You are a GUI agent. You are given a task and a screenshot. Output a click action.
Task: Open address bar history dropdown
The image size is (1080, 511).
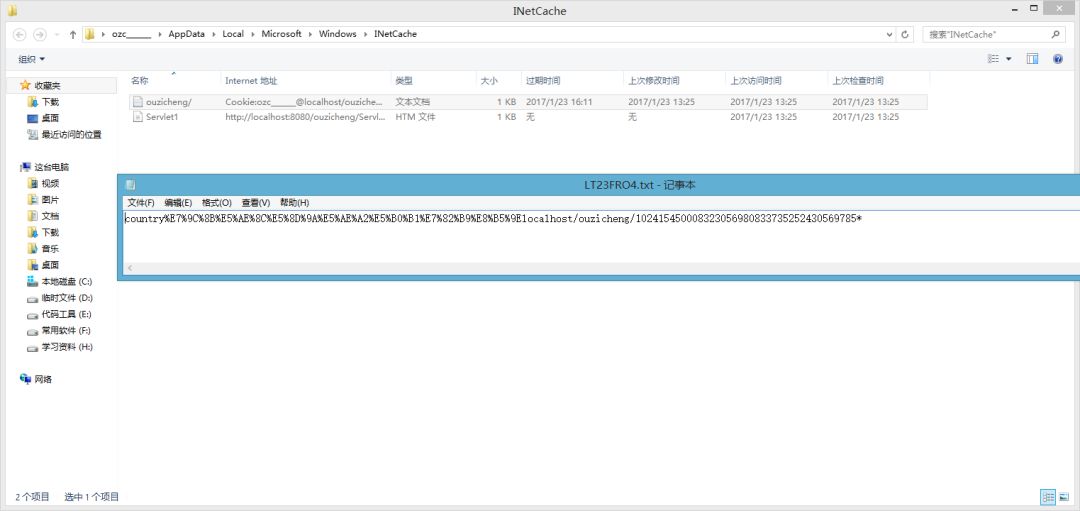pos(891,34)
